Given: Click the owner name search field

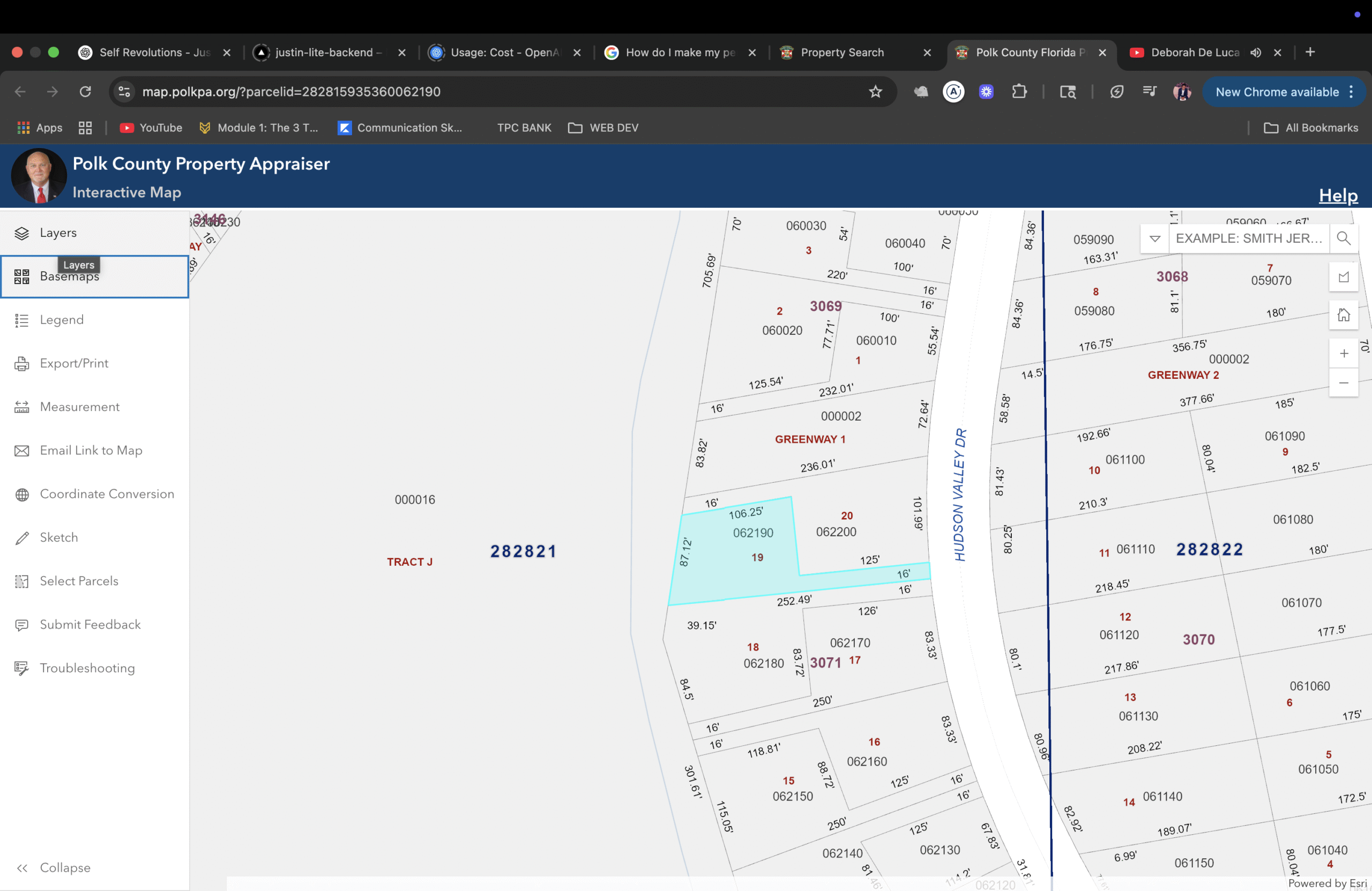Looking at the screenshot, I should (x=1248, y=238).
